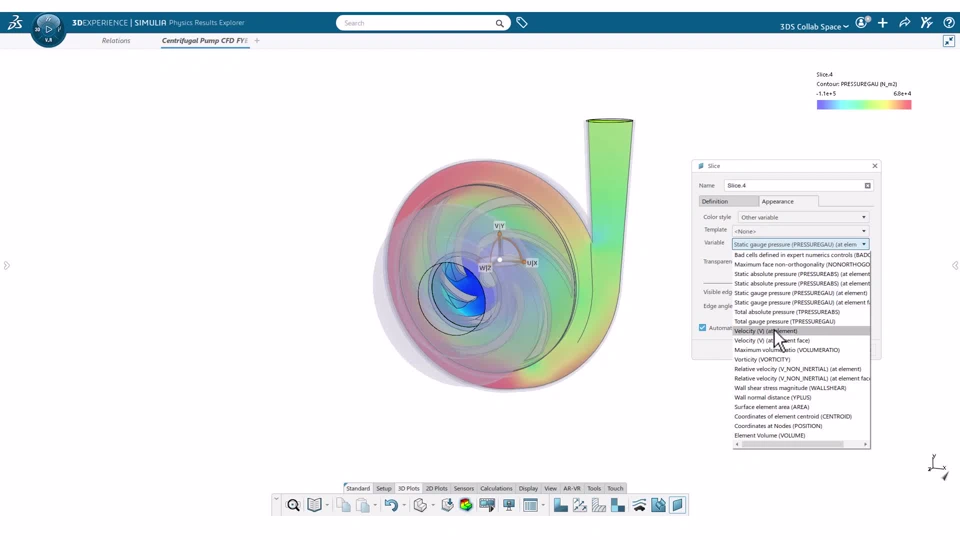Open the AR-VR toolbar tab
Image resolution: width=960 pixels, height=540 pixels.
tap(572, 489)
